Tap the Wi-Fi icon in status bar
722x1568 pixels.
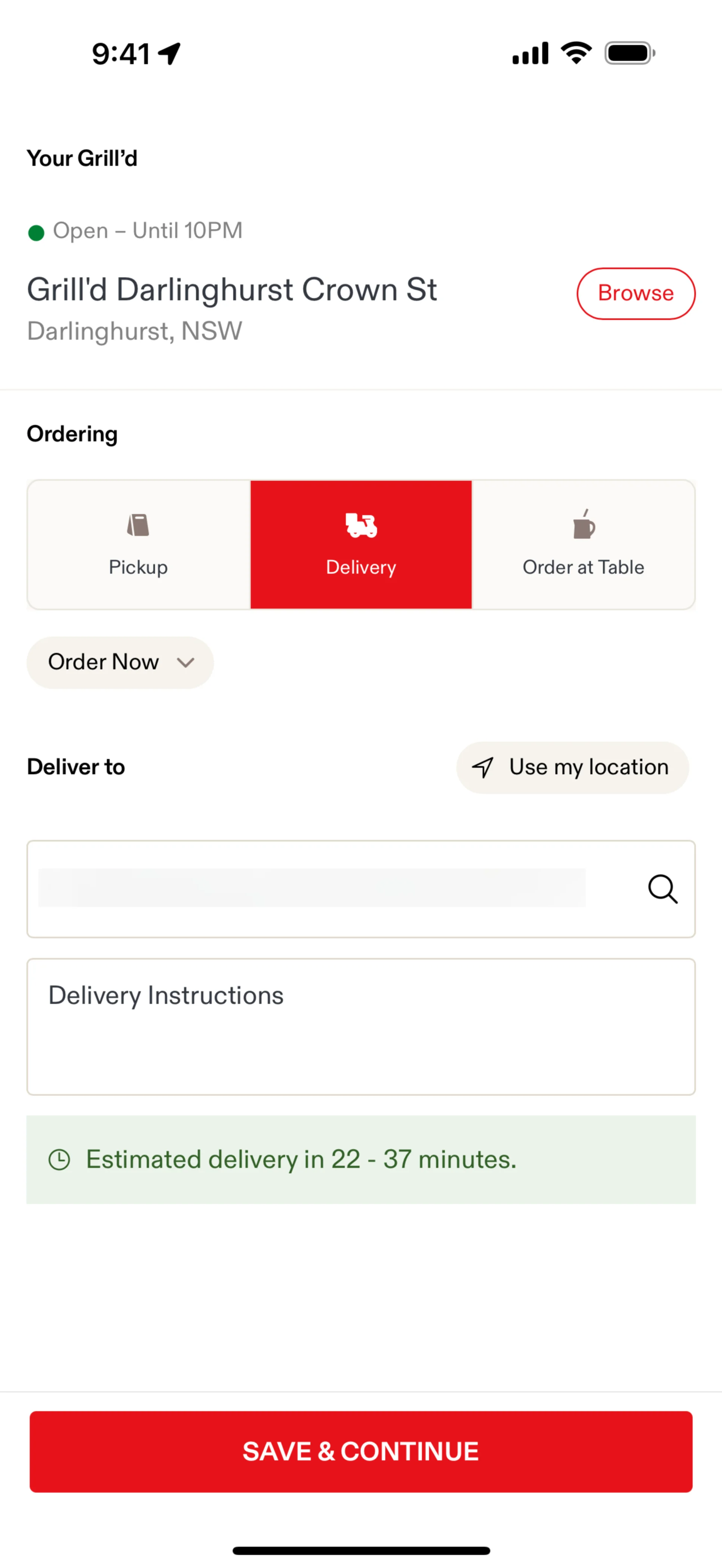[576, 53]
